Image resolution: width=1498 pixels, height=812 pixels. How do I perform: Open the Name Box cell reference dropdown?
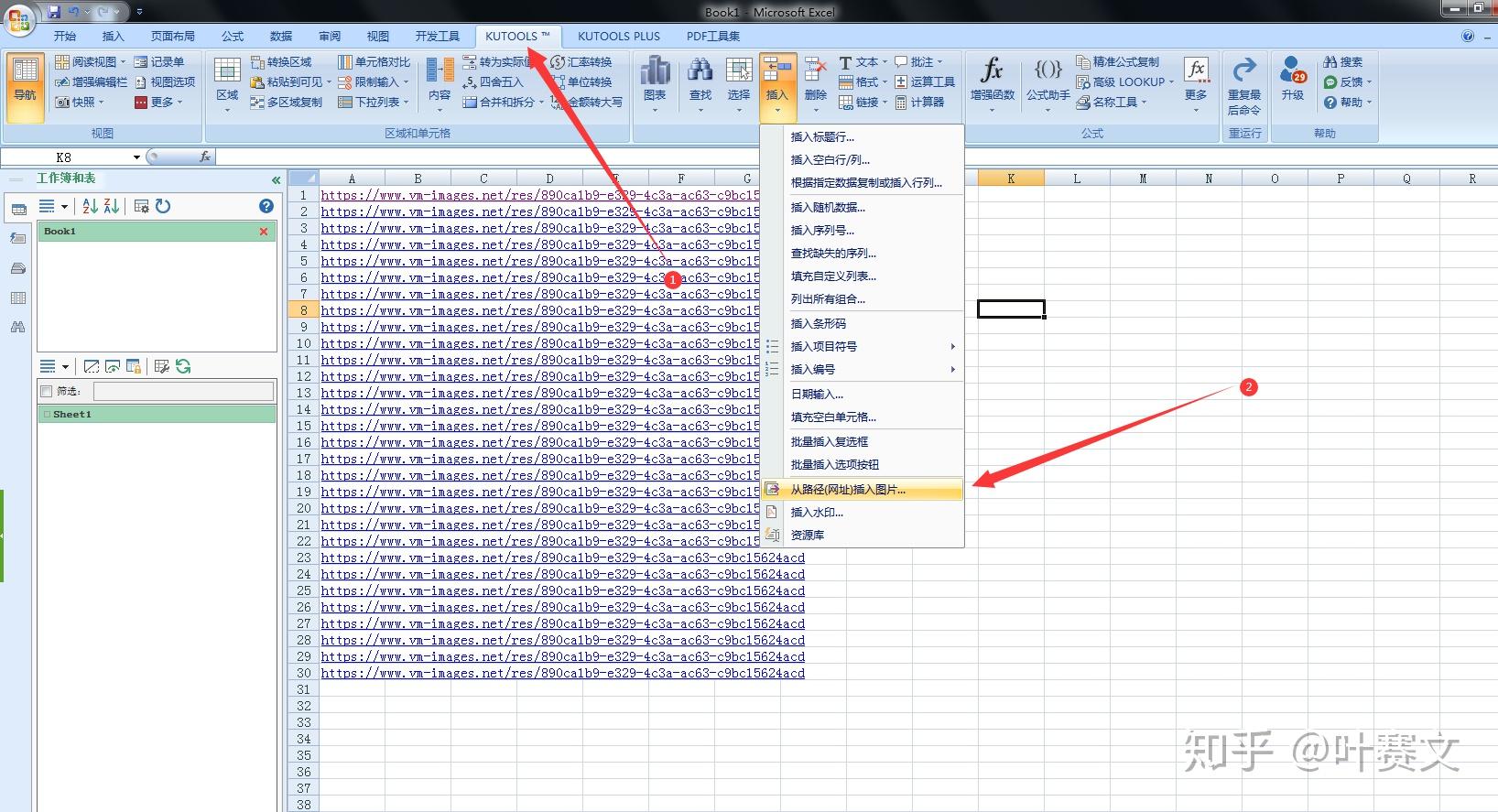(136, 157)
